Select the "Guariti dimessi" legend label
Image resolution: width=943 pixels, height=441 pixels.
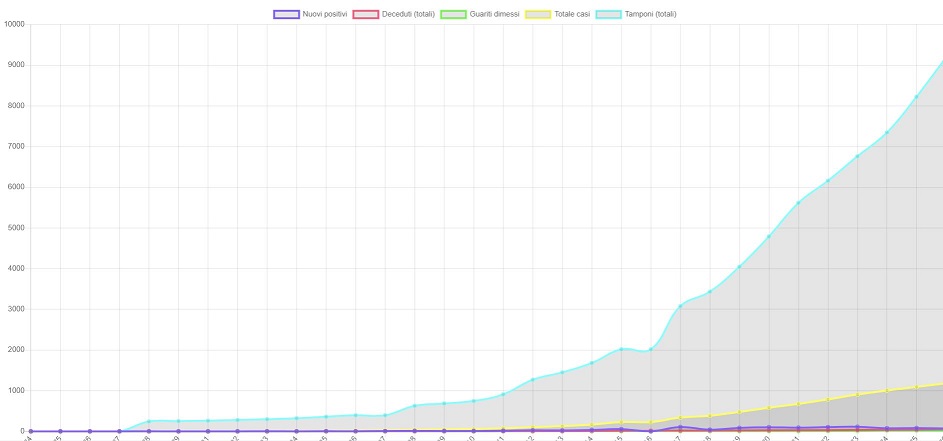[494, 15]
